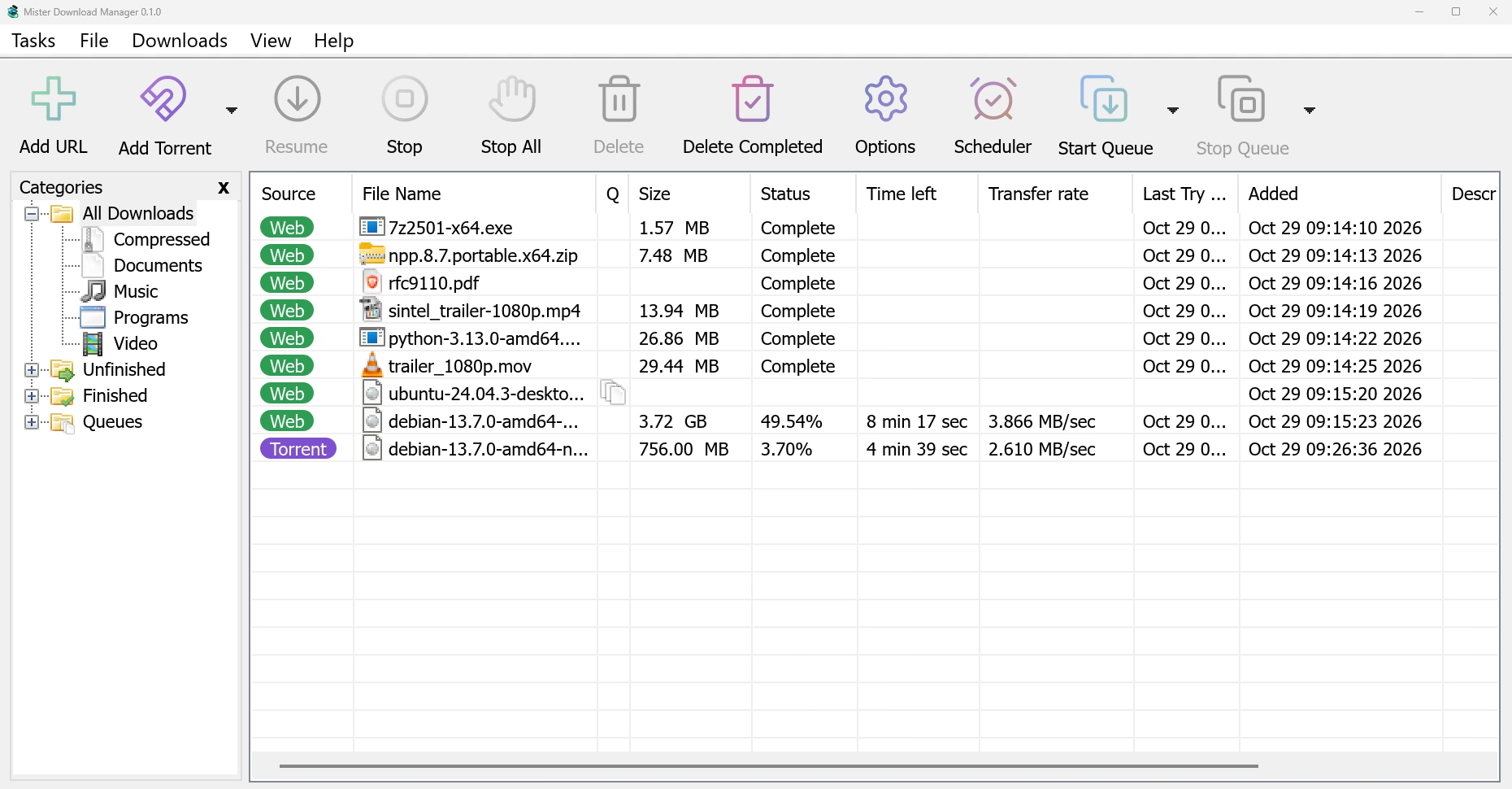This screenshot has width=1512, height=789.
Task: Sort by Last Try column header
Action: (x=1186, y=194)
